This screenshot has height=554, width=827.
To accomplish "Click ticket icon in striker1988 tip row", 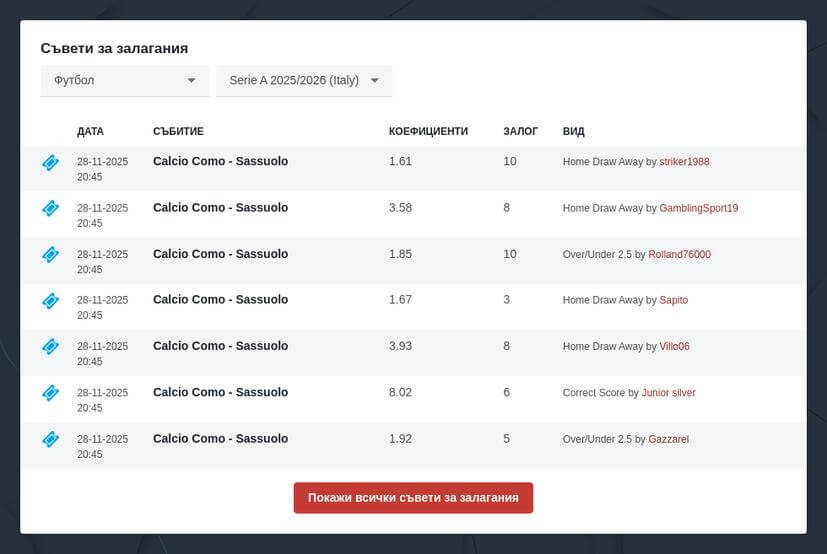I will pyautogui.click(x=50, y=163).
